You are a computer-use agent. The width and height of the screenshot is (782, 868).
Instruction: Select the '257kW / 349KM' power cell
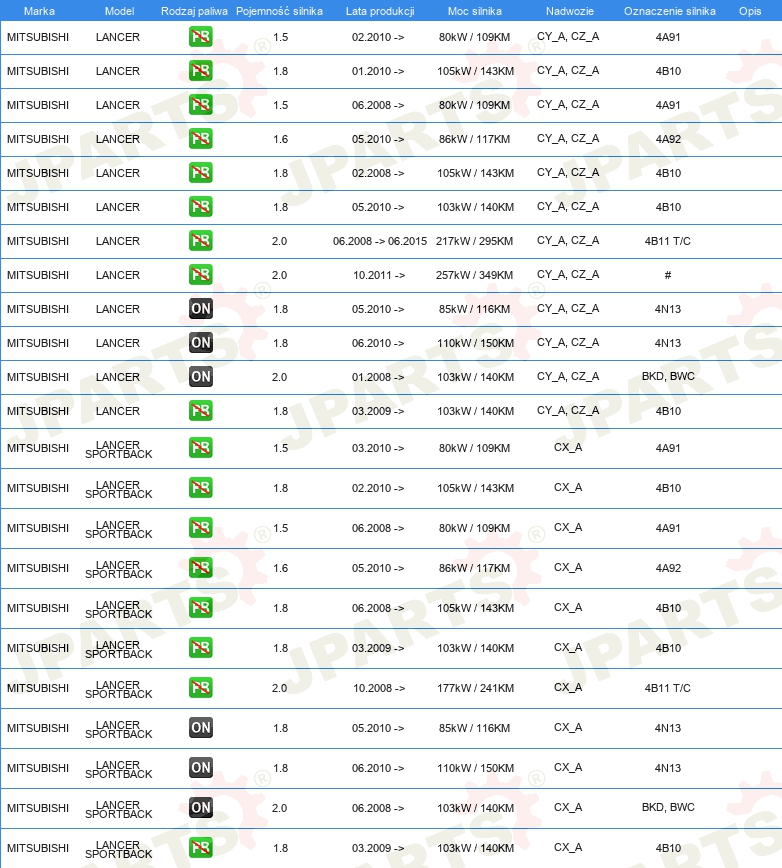click(x=475, y=275)
